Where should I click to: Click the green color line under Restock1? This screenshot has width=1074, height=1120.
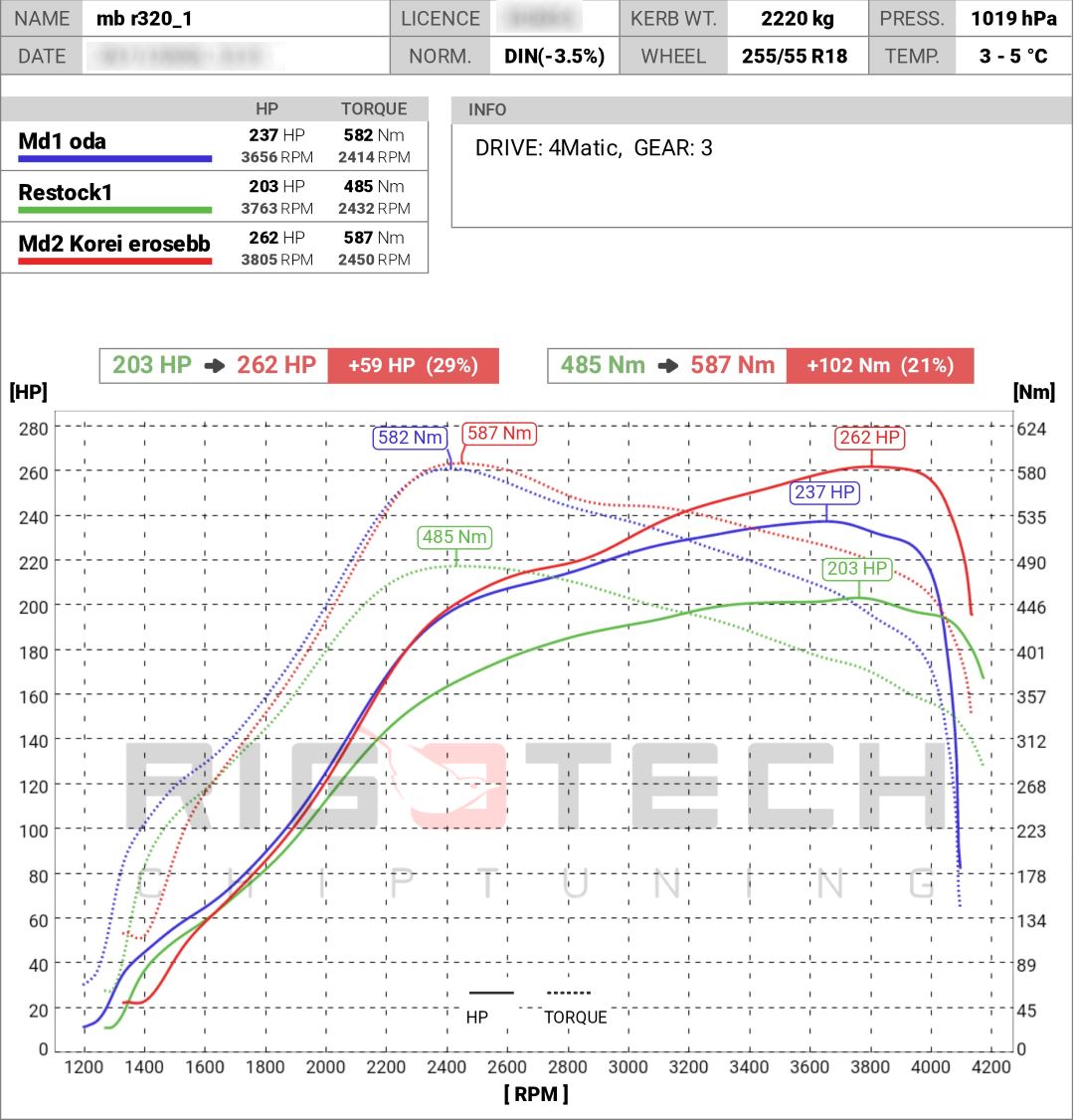coord(115,210)
